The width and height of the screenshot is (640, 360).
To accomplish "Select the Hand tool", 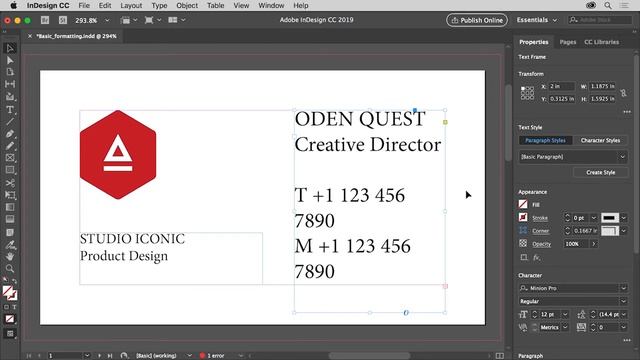I will (x=10, y=256).
